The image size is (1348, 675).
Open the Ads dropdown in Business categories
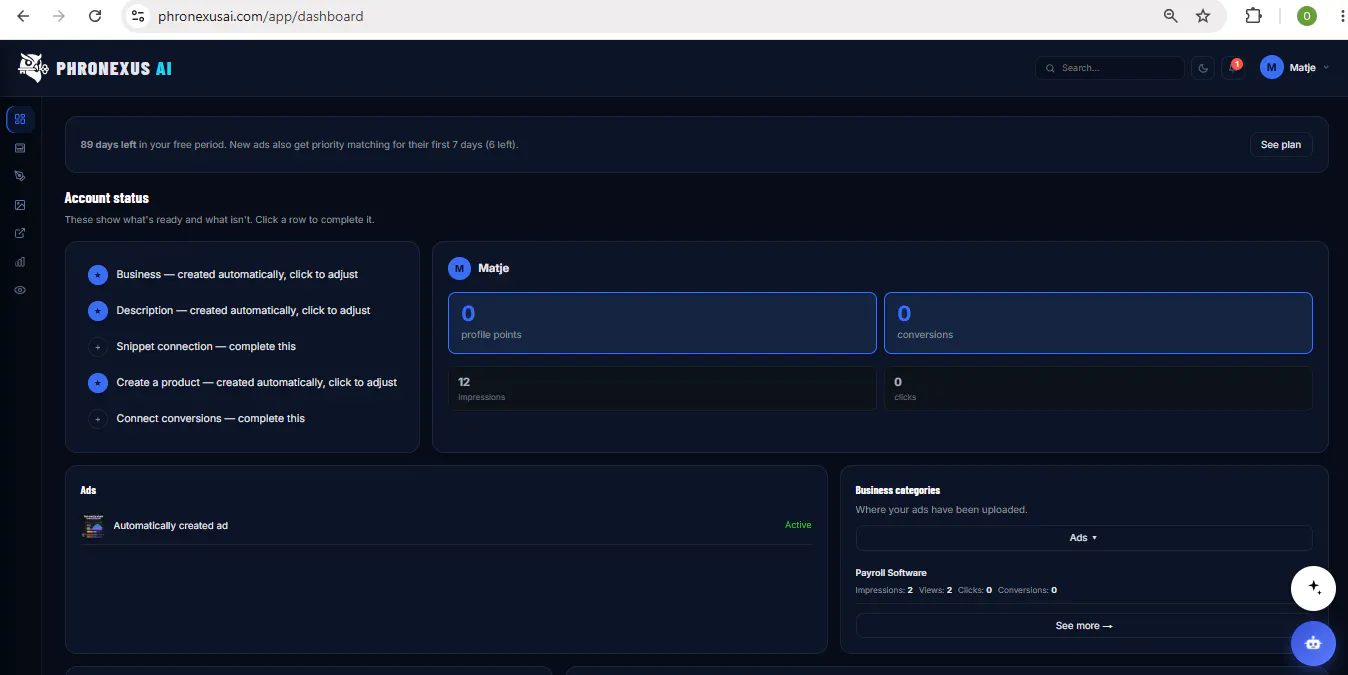(x=1084, y=537)
